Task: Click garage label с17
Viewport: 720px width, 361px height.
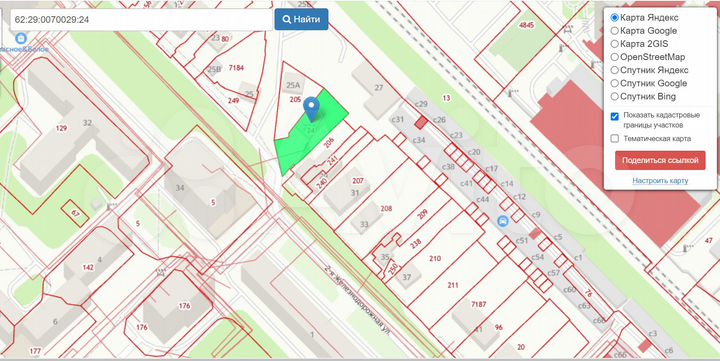Action: point(491,169)
